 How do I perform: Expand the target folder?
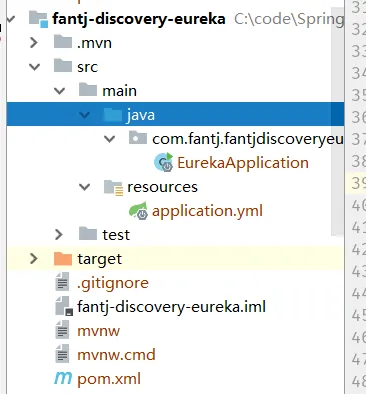(x=34, y=259)
